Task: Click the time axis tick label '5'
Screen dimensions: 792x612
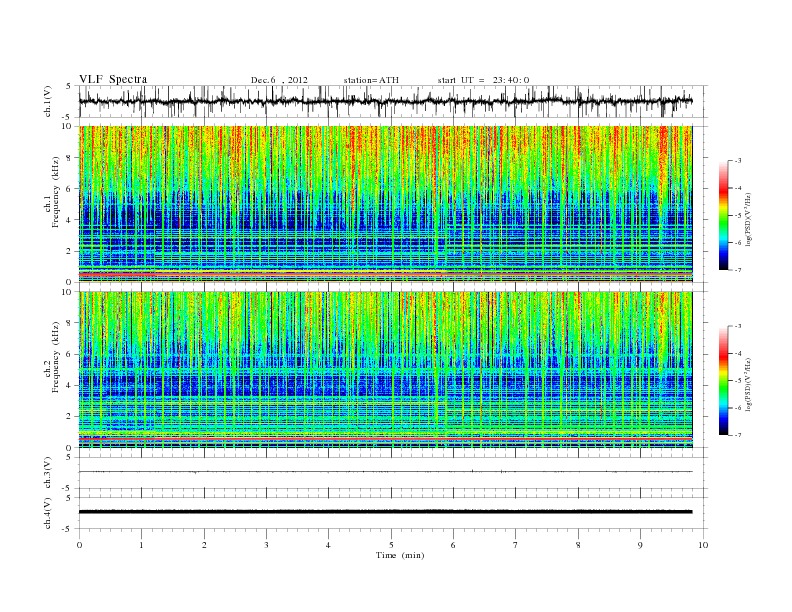Action: pyautogui.click(x=391, y=545)
